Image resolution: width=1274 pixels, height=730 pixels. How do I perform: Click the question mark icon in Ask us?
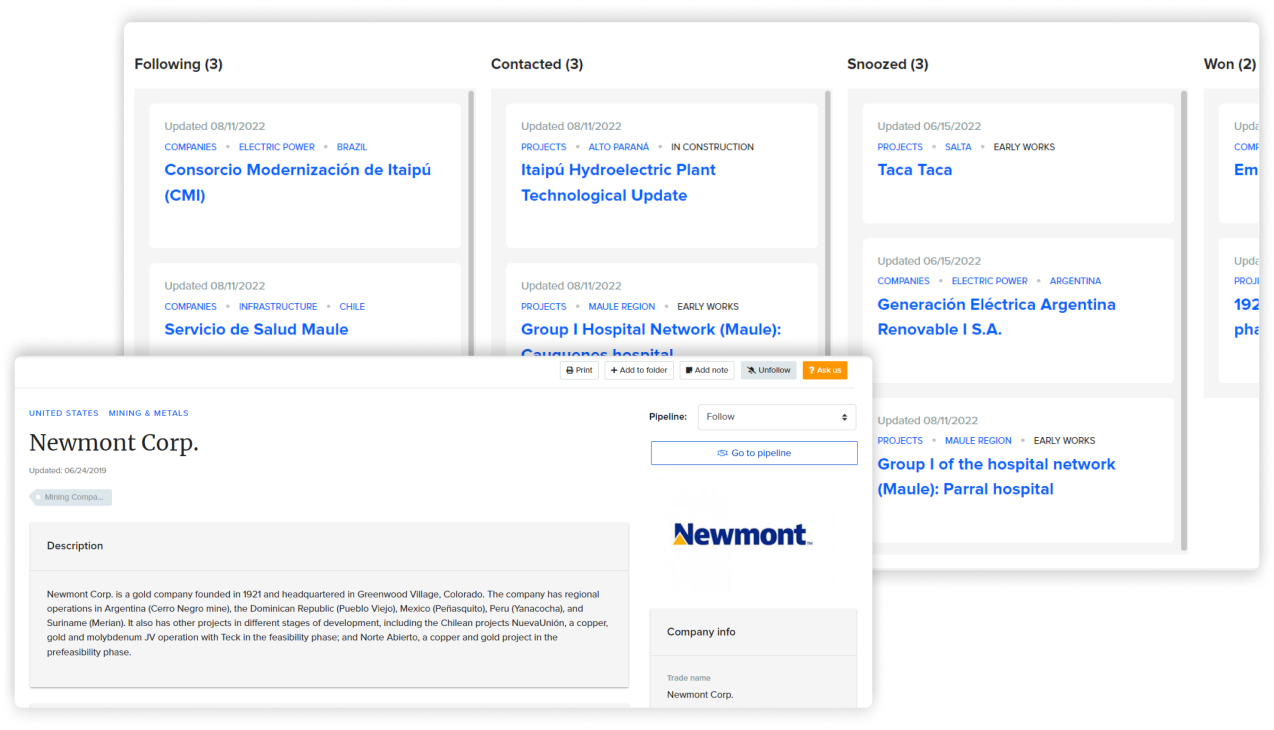coord(812,369)
